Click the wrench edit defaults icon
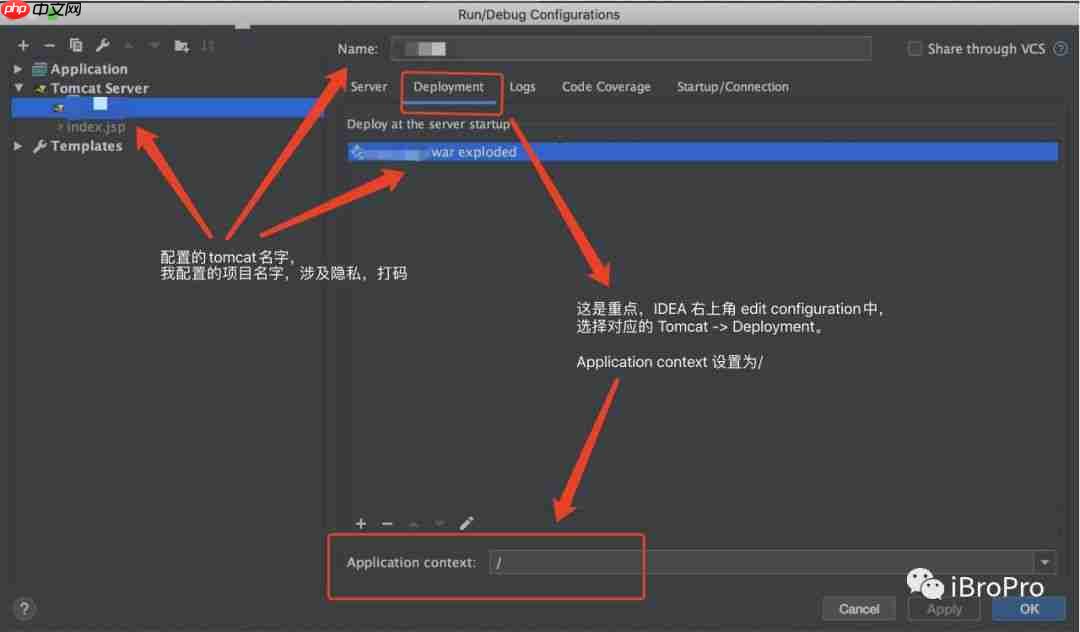Image resolution: width=1080 pixels, height=632 pixels. pos(101,45)
